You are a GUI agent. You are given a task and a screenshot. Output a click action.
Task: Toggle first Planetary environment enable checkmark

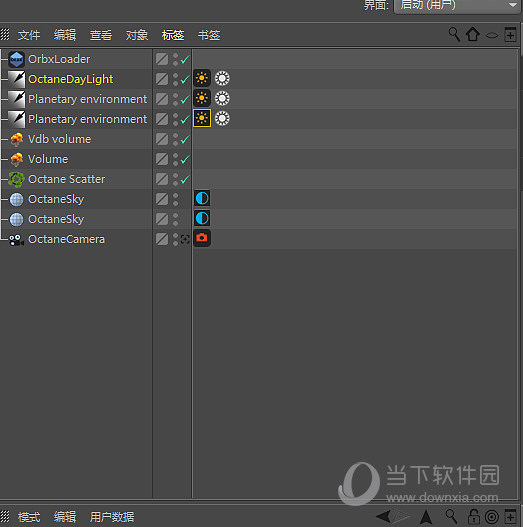tap(185, 99)
